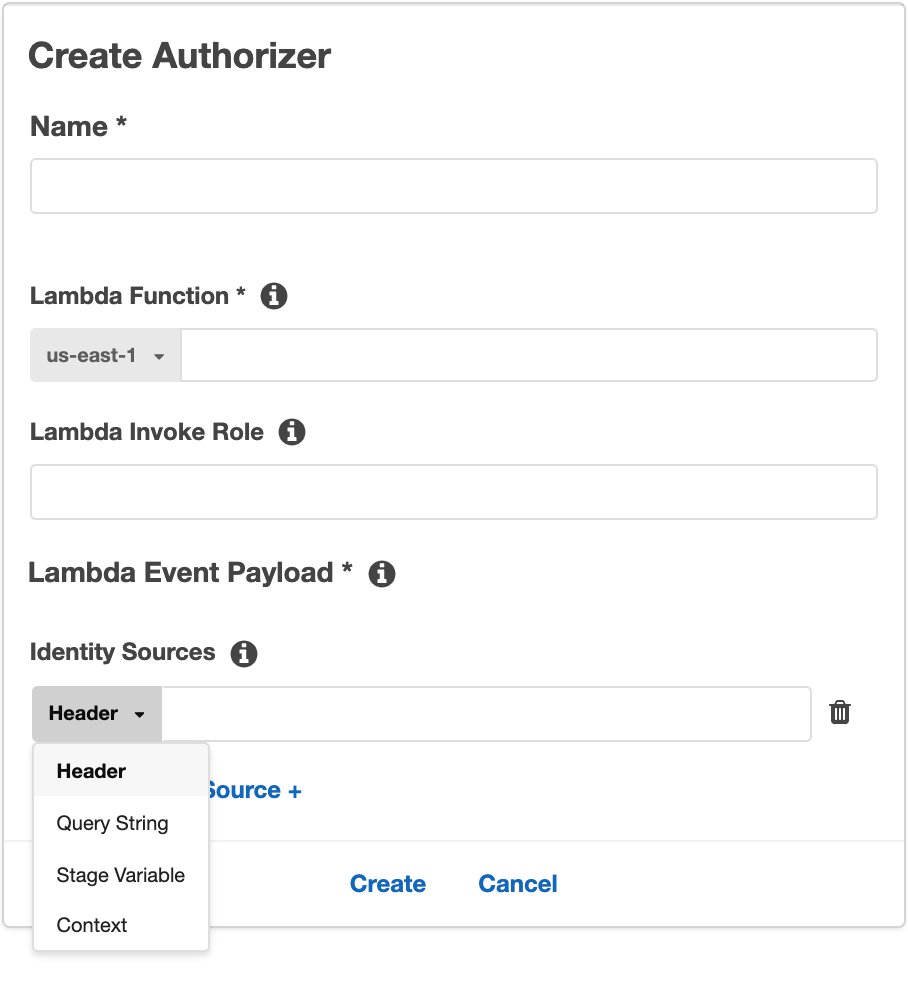908x982 pixels.
Task: Delete the identity source using the trash icon
Action: [x=840, y=712]
